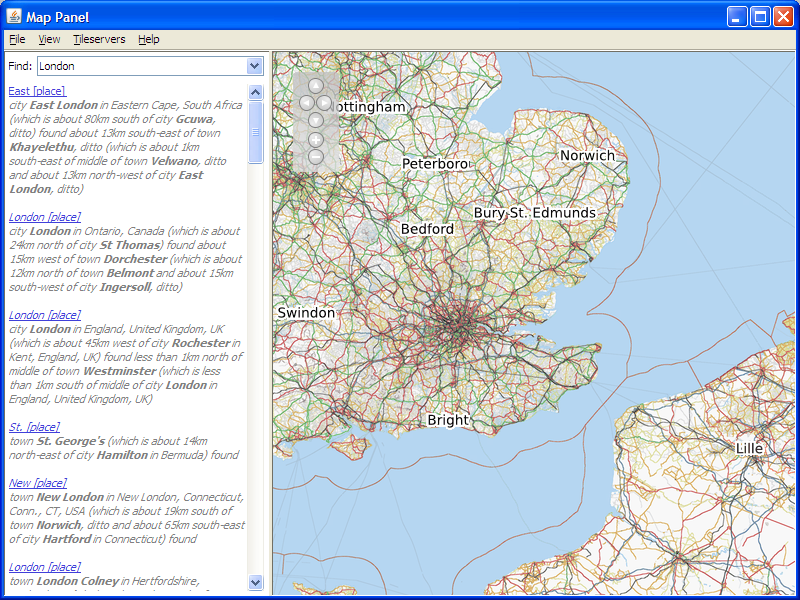Minimize the Map Panel window
Screen dimensions: 800x600
point(737,17)
